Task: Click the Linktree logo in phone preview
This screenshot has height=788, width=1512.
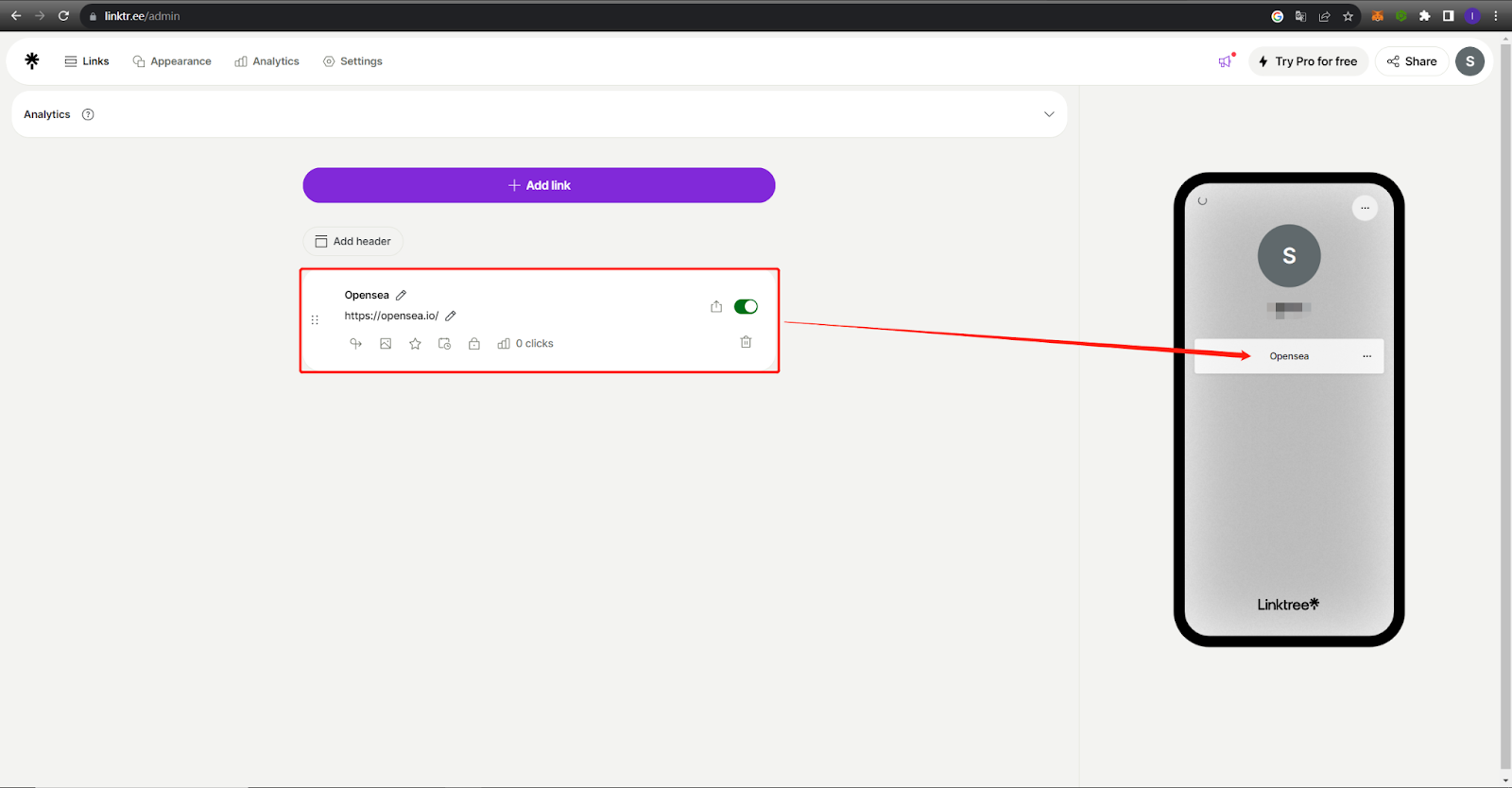Action: coord(1288,604)
